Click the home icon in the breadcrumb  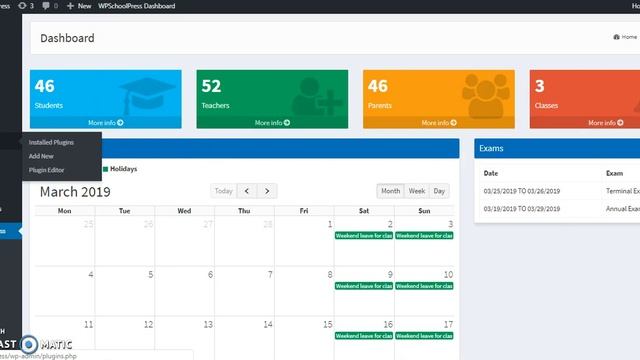tap(616, 37)
